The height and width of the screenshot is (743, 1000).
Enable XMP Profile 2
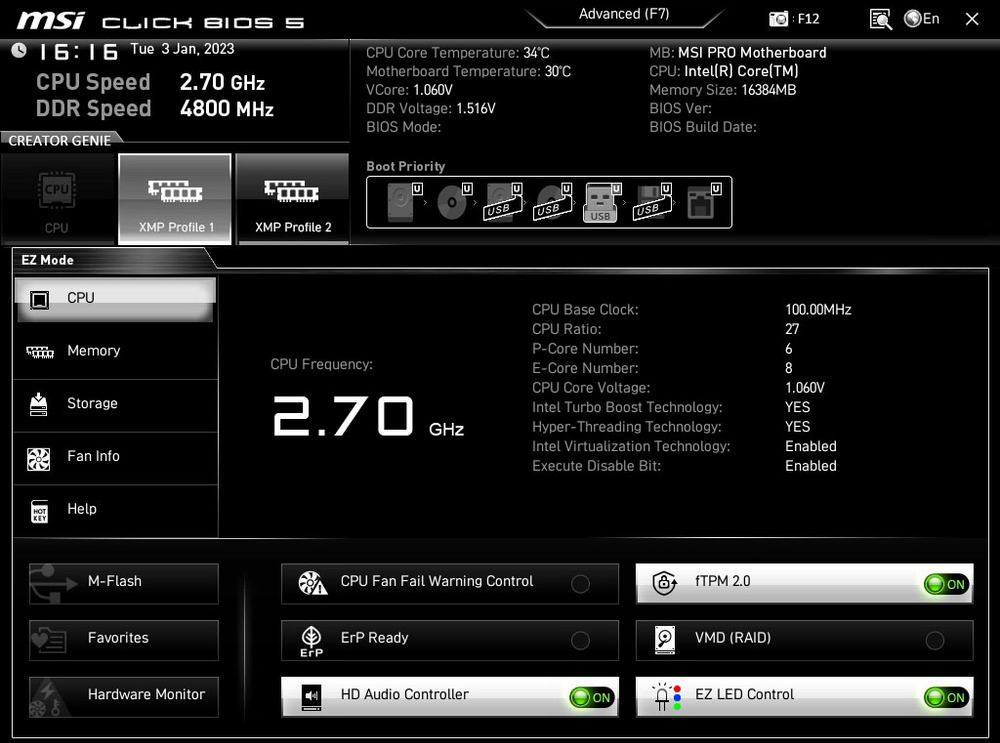(293, 199)
